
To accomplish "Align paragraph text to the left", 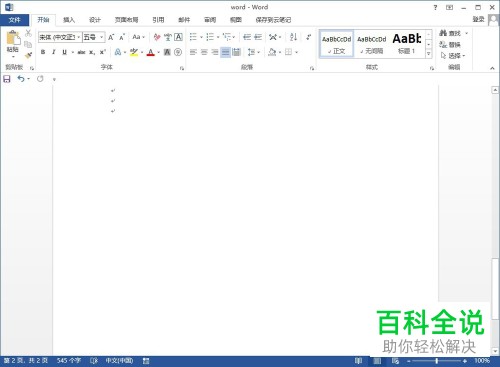I will point(193,52).
